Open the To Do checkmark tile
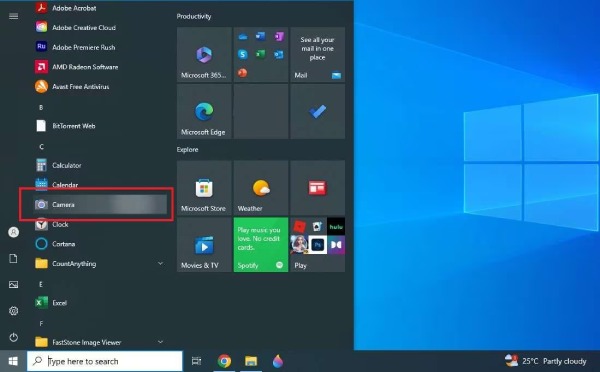Screen dimensions: 600x372 318,111
